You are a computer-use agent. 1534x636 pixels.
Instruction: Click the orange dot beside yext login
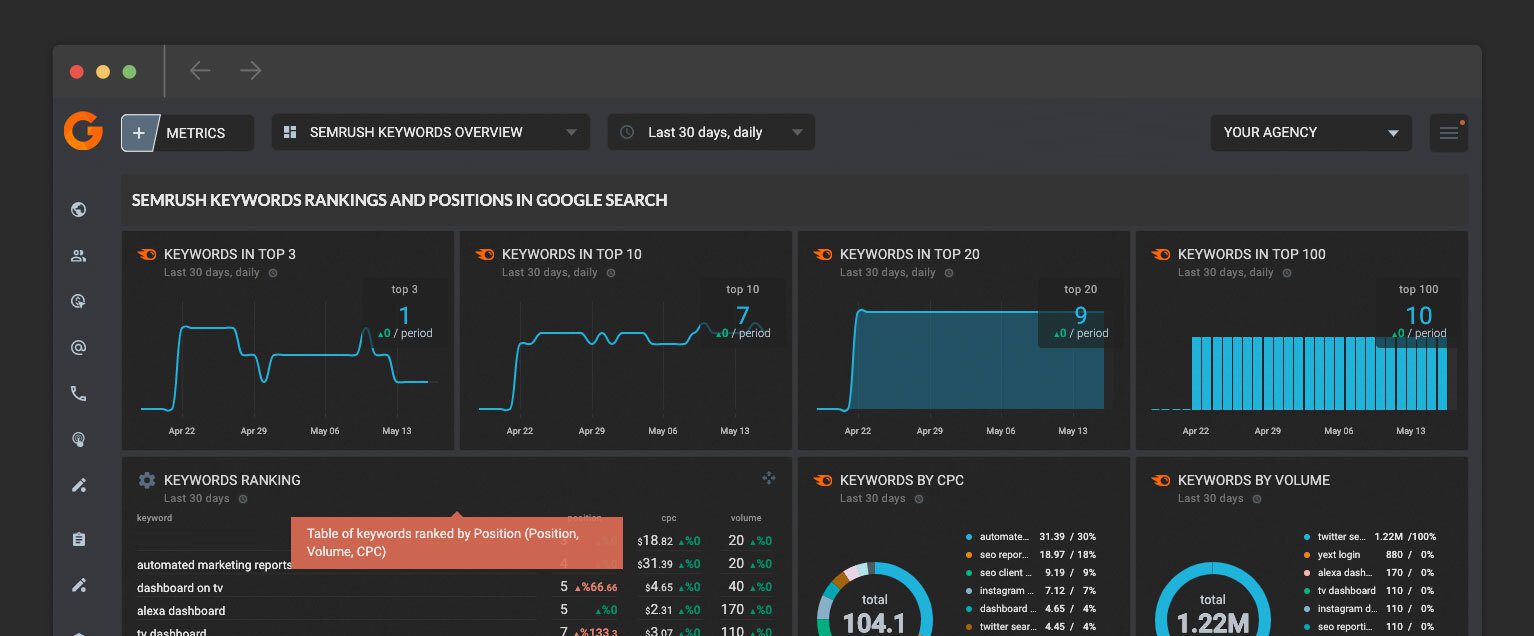1308,555
